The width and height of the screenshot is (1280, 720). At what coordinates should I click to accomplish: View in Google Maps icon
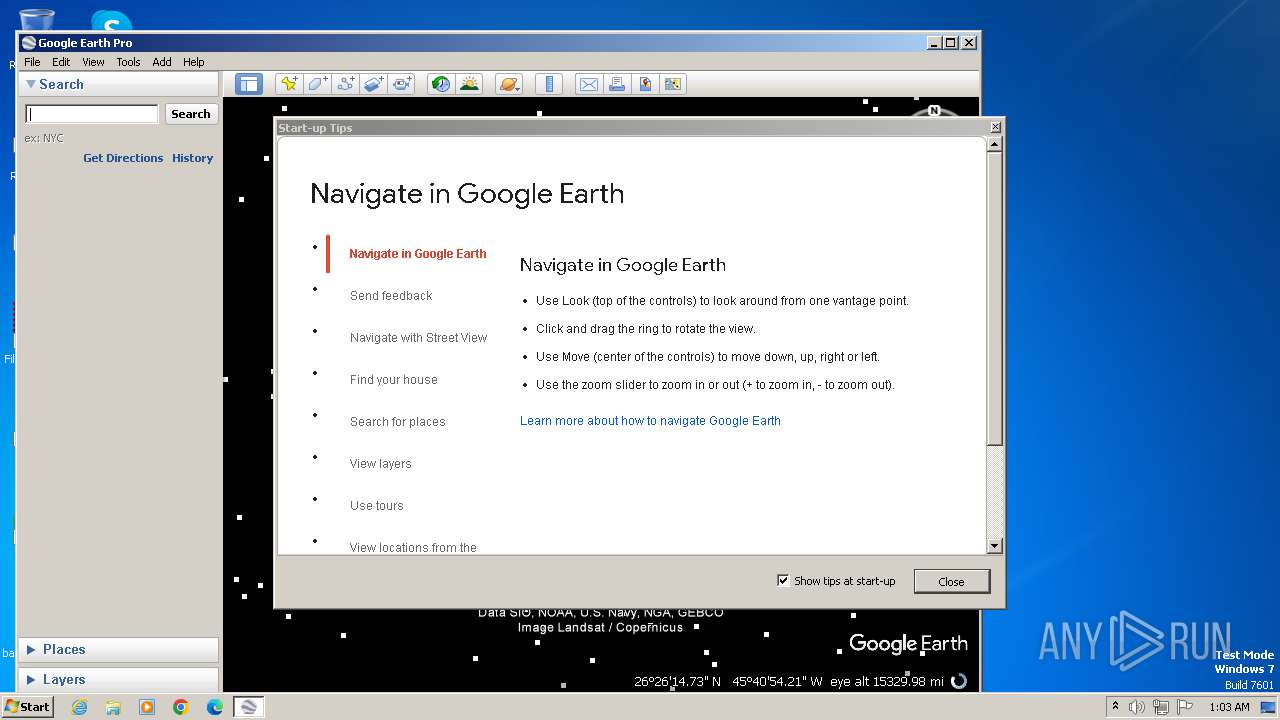tap(673, 84)
